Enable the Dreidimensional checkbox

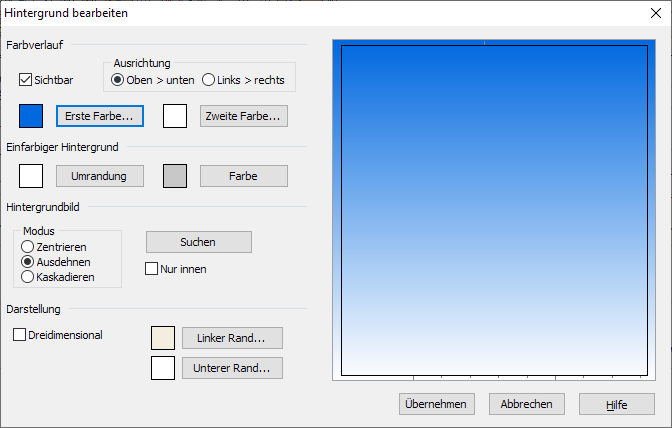(20, 336)
